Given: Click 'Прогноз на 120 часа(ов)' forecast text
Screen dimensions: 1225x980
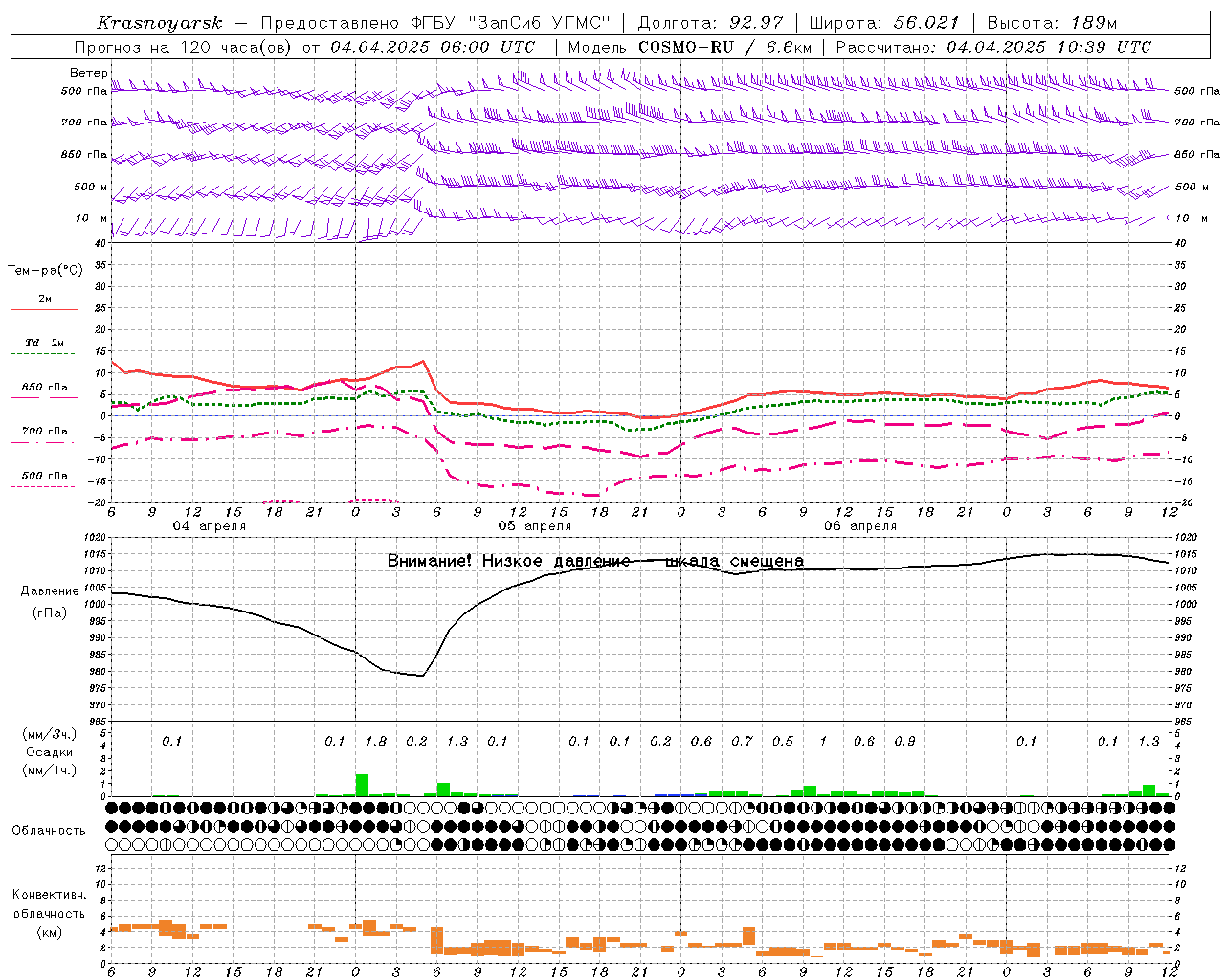Looking at the screenshot, I should 186,47.
